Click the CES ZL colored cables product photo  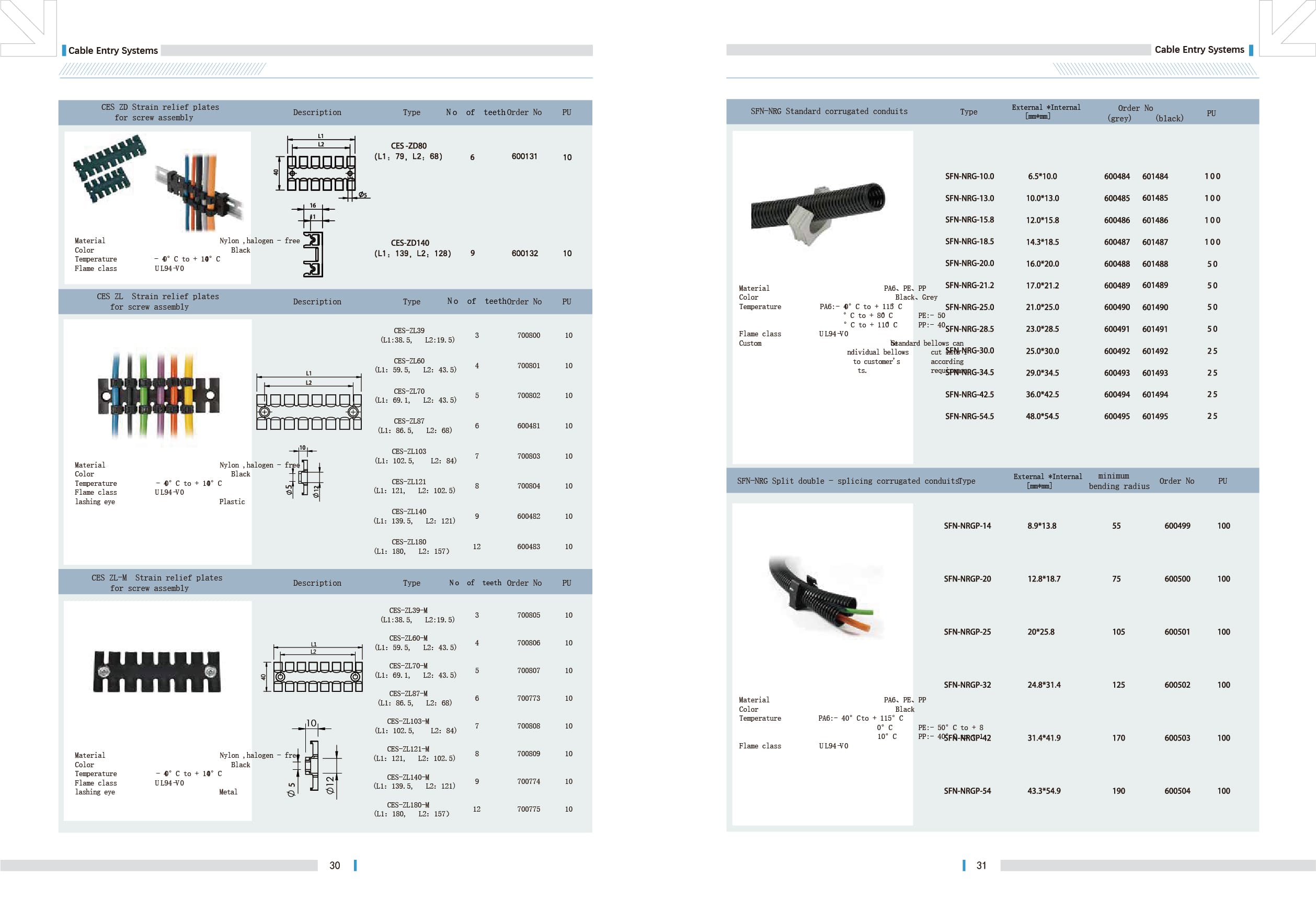pos(158,394)
